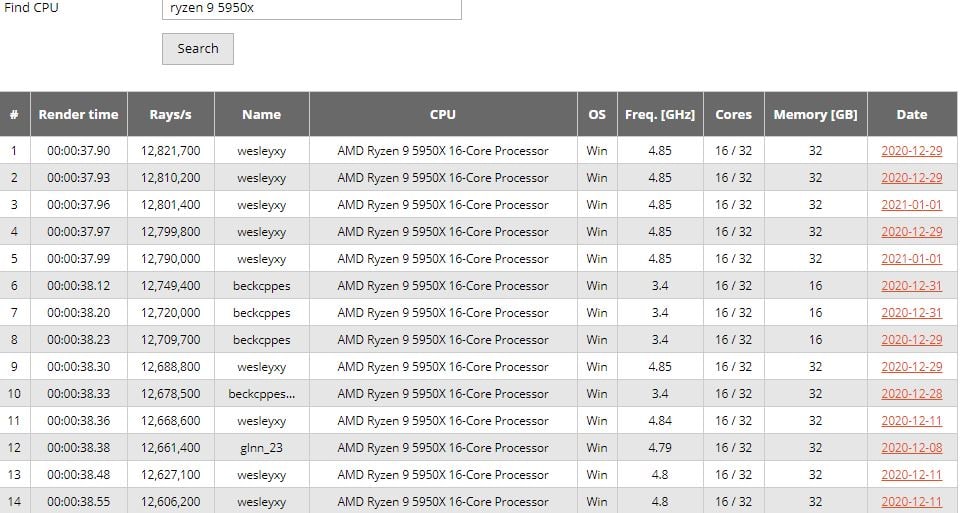Open the 2020-12-29 date link in row 4
Screen dimensions: 965x513
911,232
